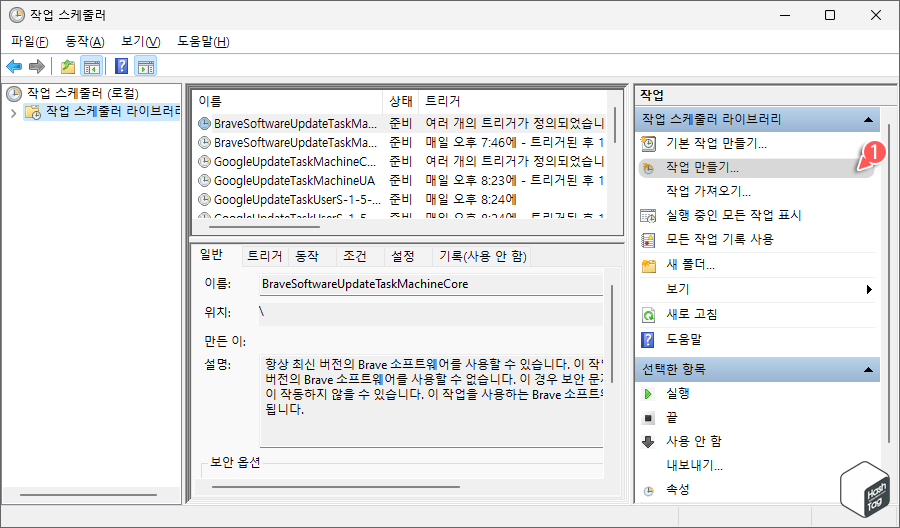Click the 실행 중인 모든 작업 표시 icon
The image size is (900, 528).
(x=648, y=216)
